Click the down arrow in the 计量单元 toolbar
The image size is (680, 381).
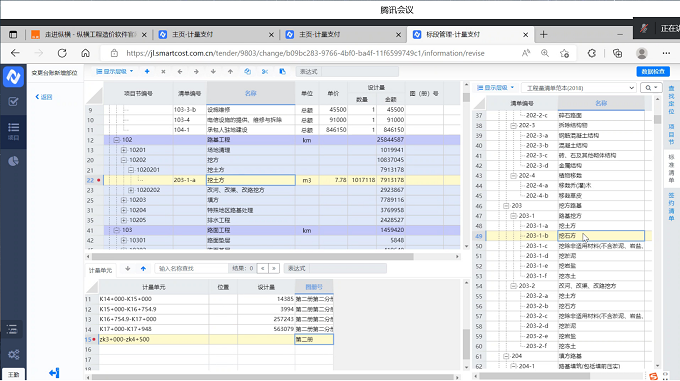point(128,269)
